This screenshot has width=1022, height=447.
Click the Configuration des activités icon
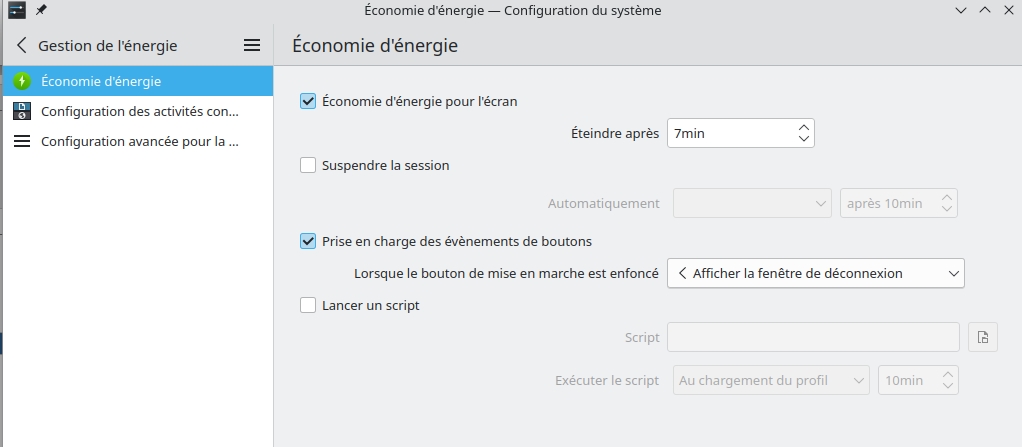click(22, 111)
